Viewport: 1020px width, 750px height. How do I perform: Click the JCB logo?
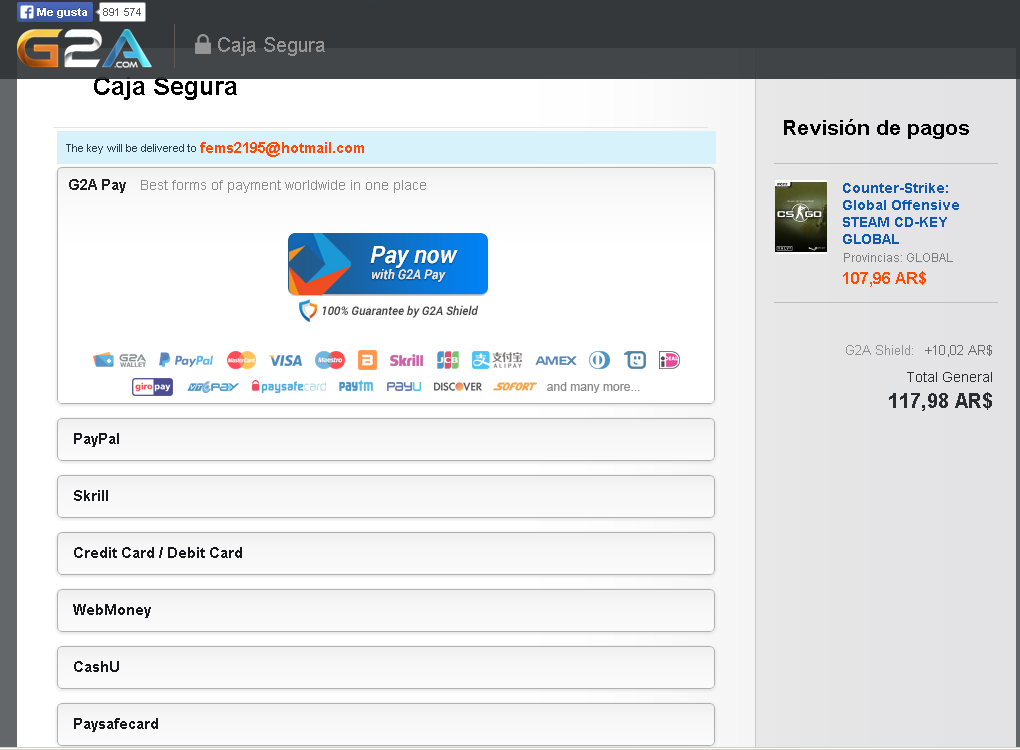448,360
